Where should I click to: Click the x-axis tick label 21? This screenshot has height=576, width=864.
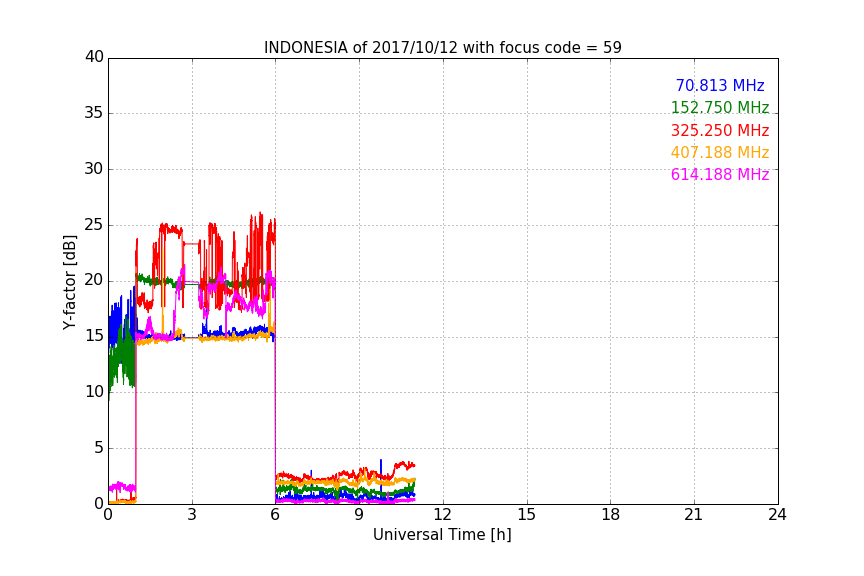pyautogui.click(x=694, y=515)
